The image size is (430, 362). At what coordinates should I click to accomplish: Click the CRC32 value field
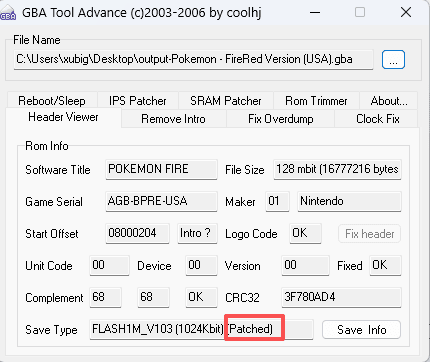tap(341, 297)
